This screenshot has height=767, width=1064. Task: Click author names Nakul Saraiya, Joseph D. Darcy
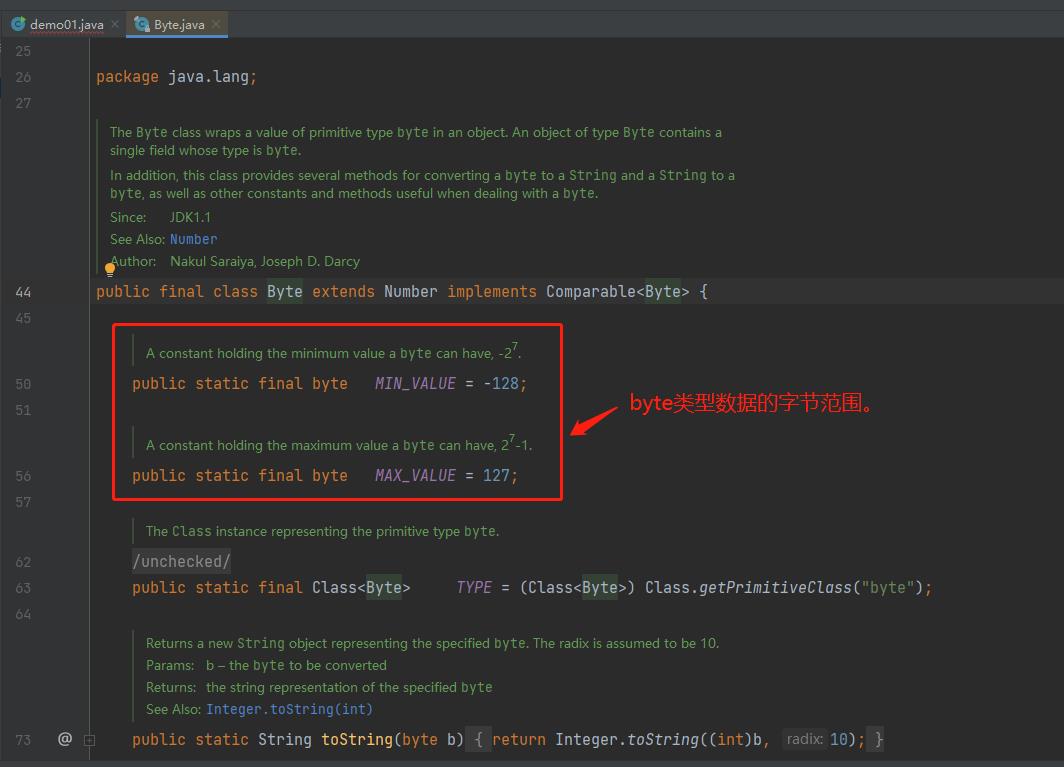(x=265, y=261)
